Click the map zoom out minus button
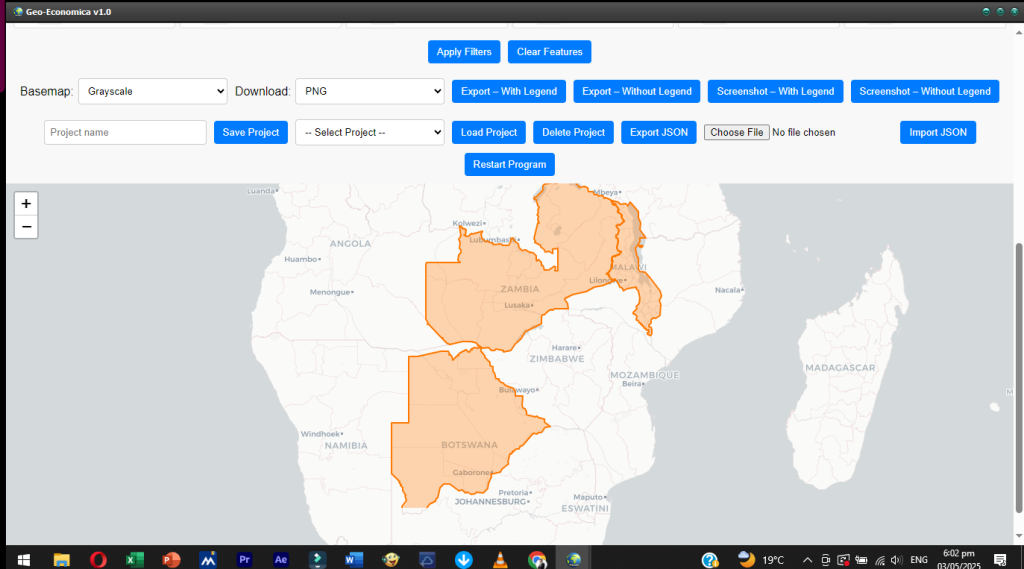The image size is (1024, 569). click(x=26, y=227)
